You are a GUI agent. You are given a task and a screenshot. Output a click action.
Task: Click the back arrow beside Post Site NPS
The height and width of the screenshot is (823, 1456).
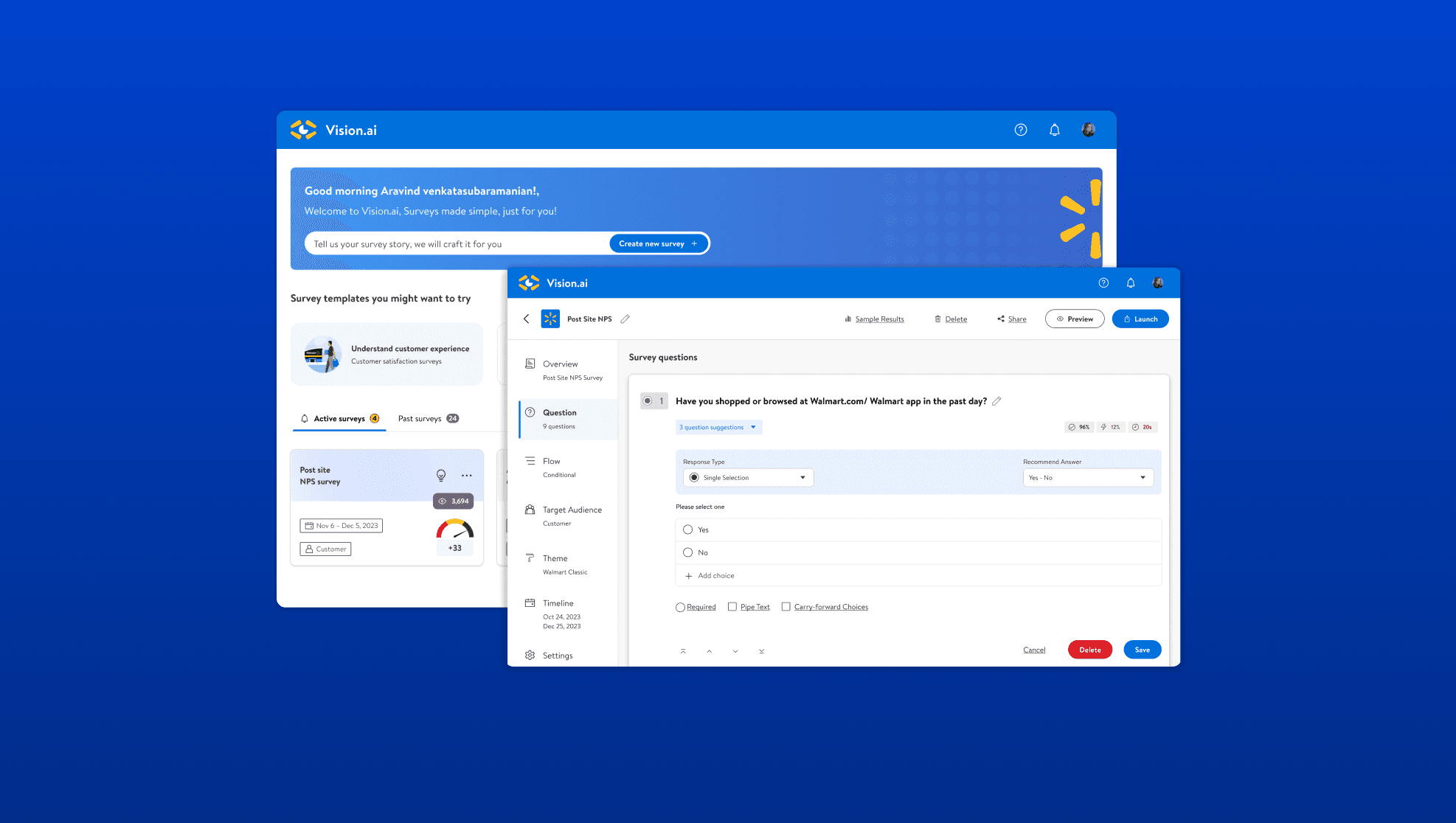click(x=527, y=319)
